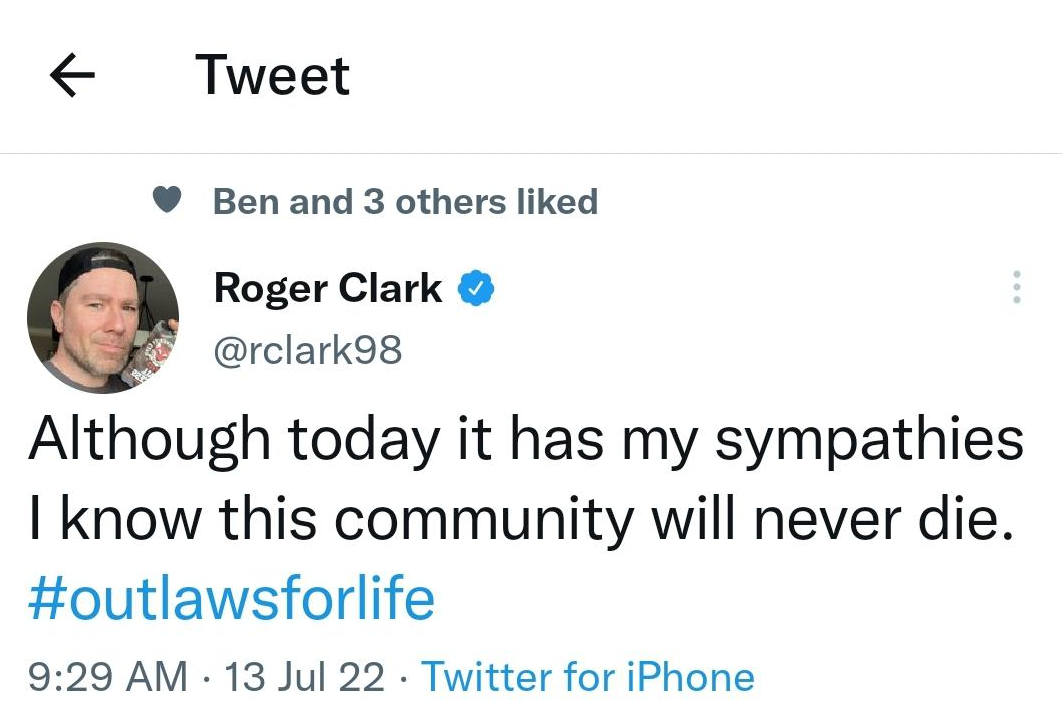The width and height of the screenshot is (1062, 716).
Task: Open the Roger Clark display name
Action: pyautogui.click(x=327, y=288)
